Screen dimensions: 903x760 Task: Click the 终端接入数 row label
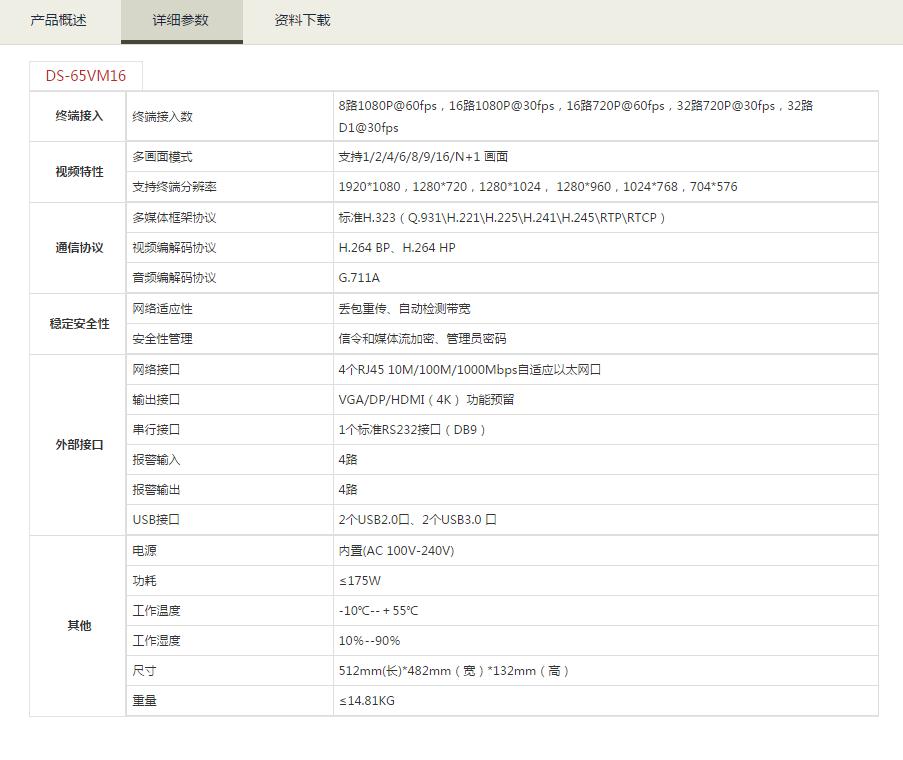coord(163,116)
